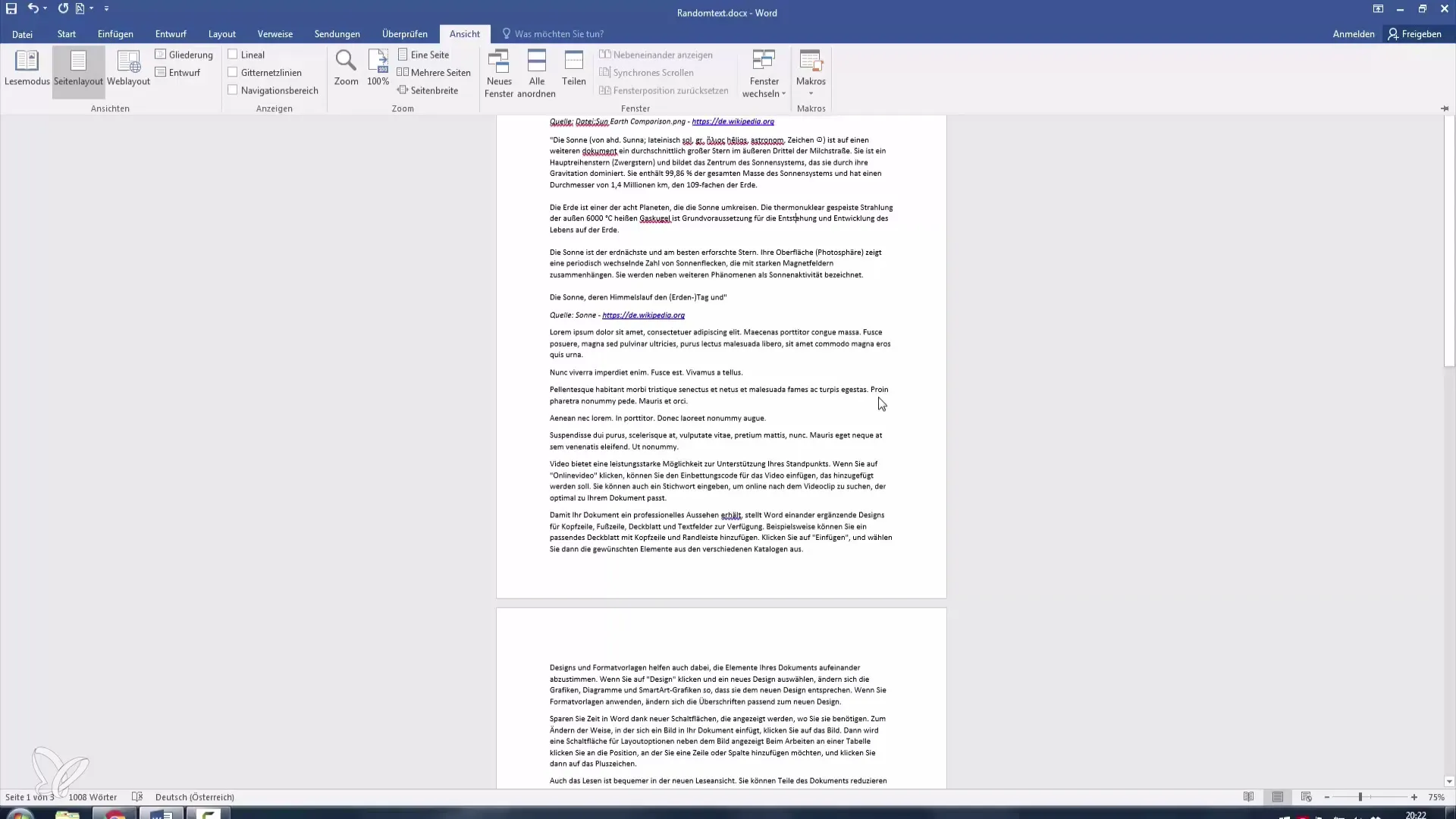Screen dimensions: 1456x819
Task: Switch to the Verweise tab
Action: (275, 34)
